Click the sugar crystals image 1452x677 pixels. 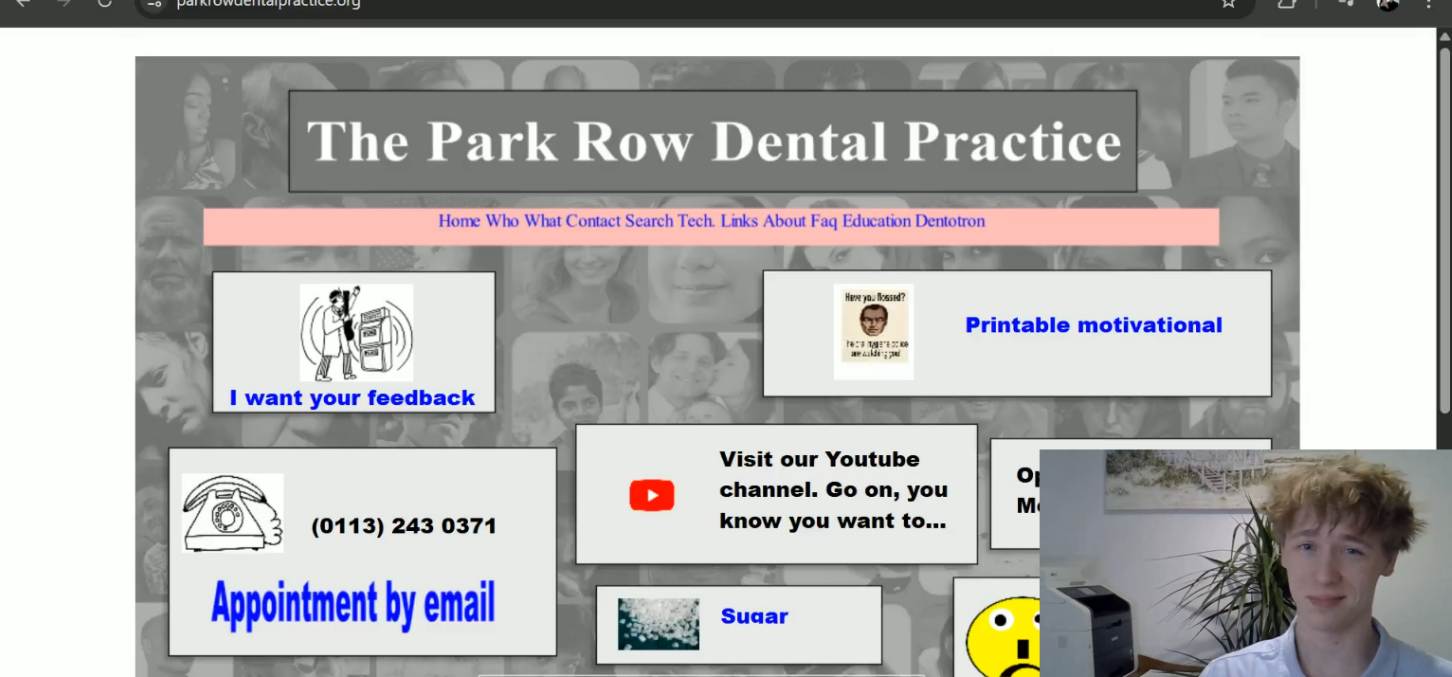point(658,624)
